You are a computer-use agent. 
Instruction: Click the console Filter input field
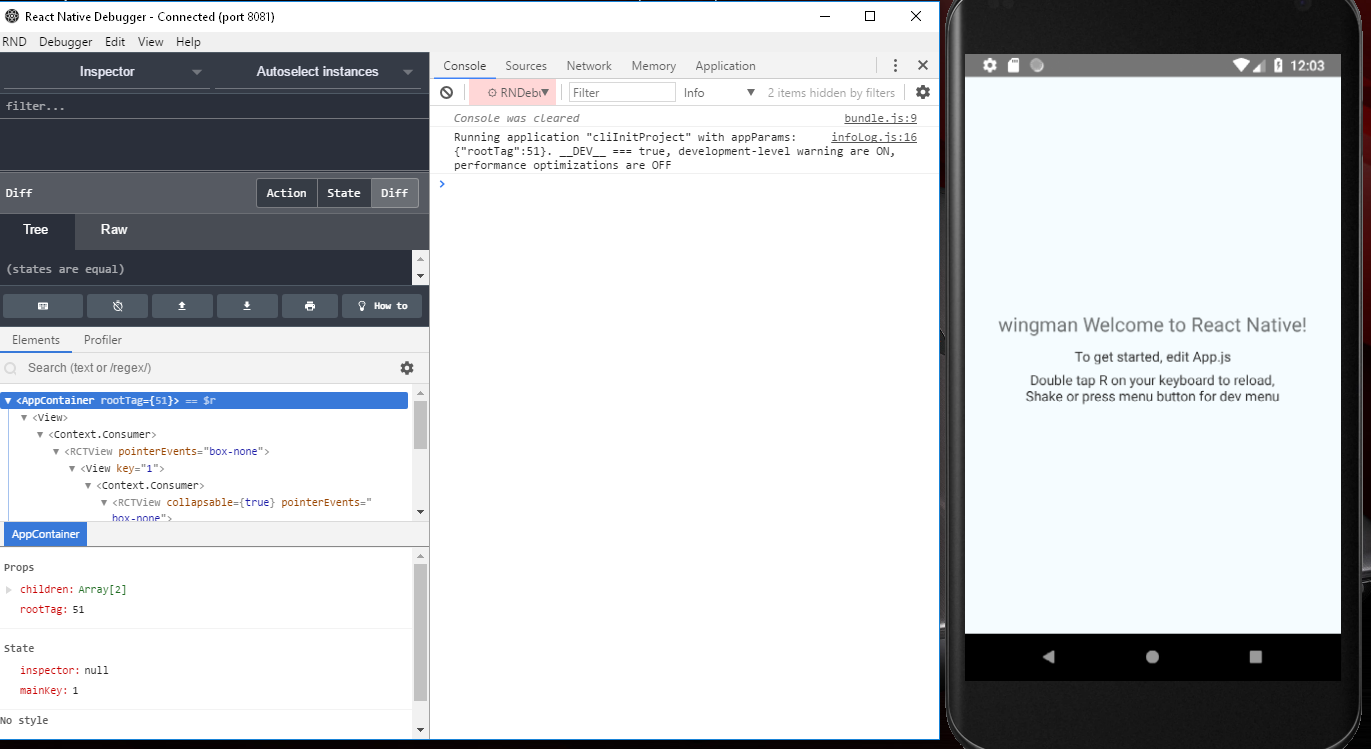tap(621, 92)
